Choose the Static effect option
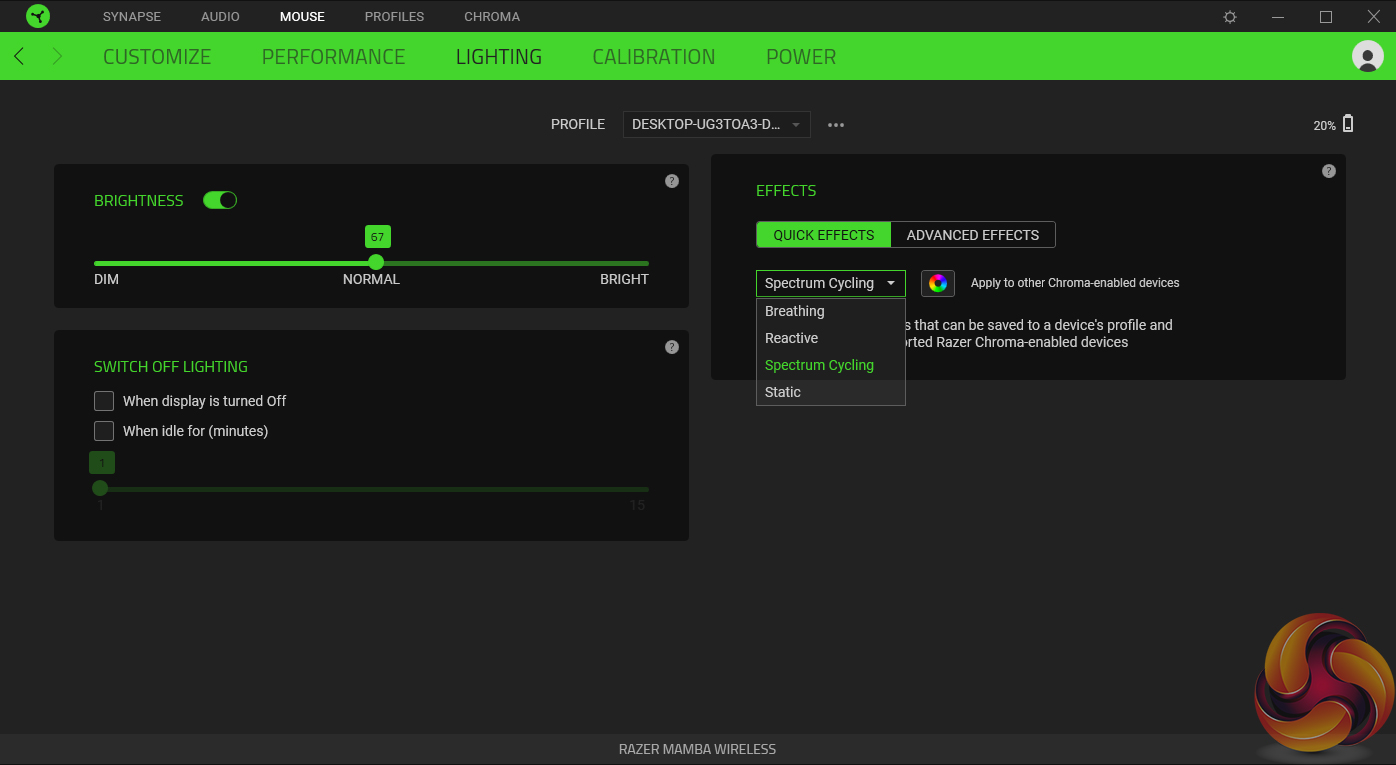Viewport: 1396px width, 765px height. [783, 392]
